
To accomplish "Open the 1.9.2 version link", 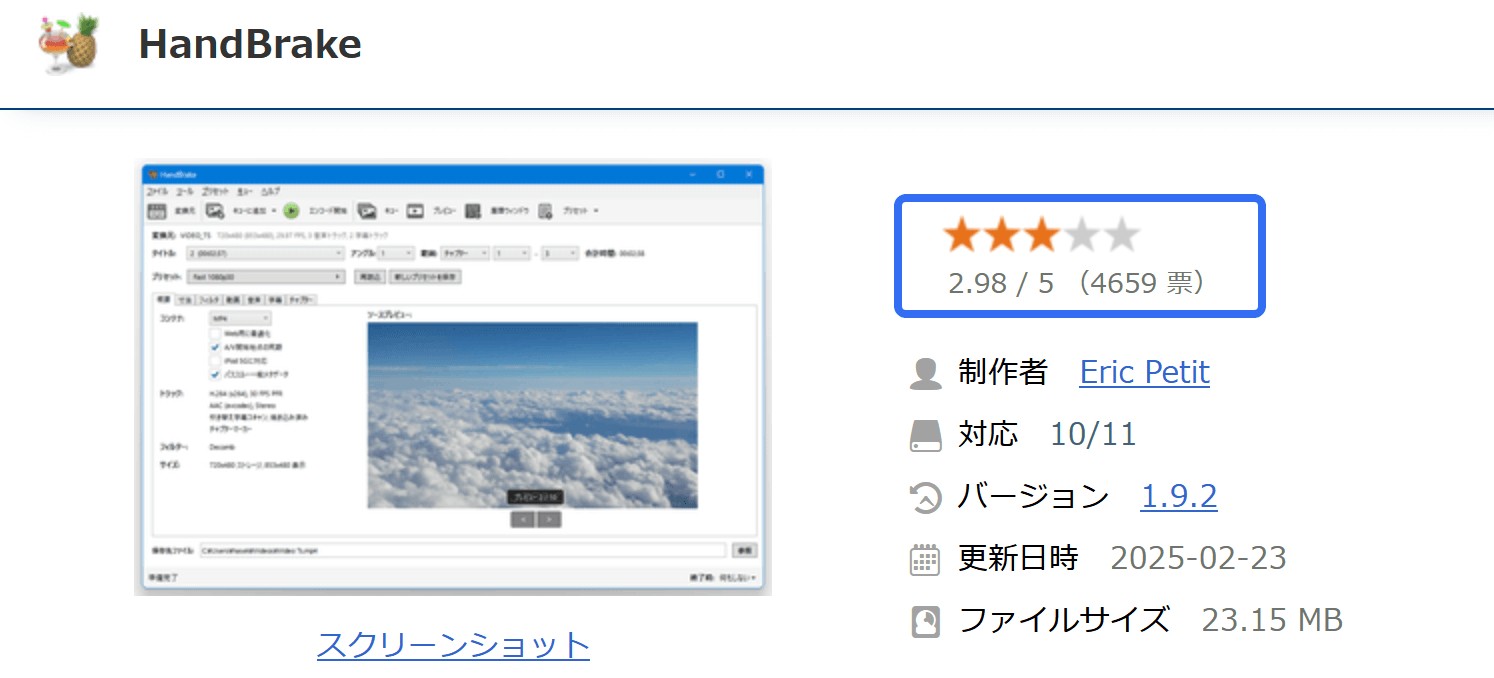I will pos(1179,497).
